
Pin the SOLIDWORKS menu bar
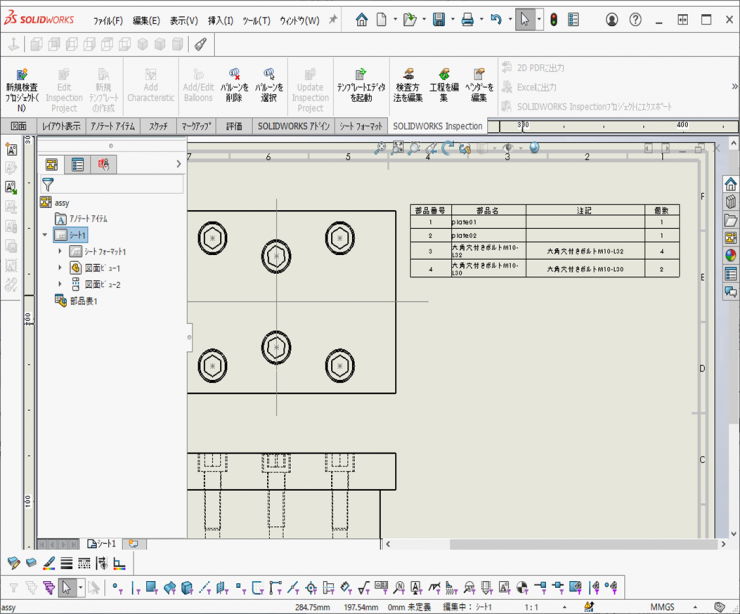point(333,19)
